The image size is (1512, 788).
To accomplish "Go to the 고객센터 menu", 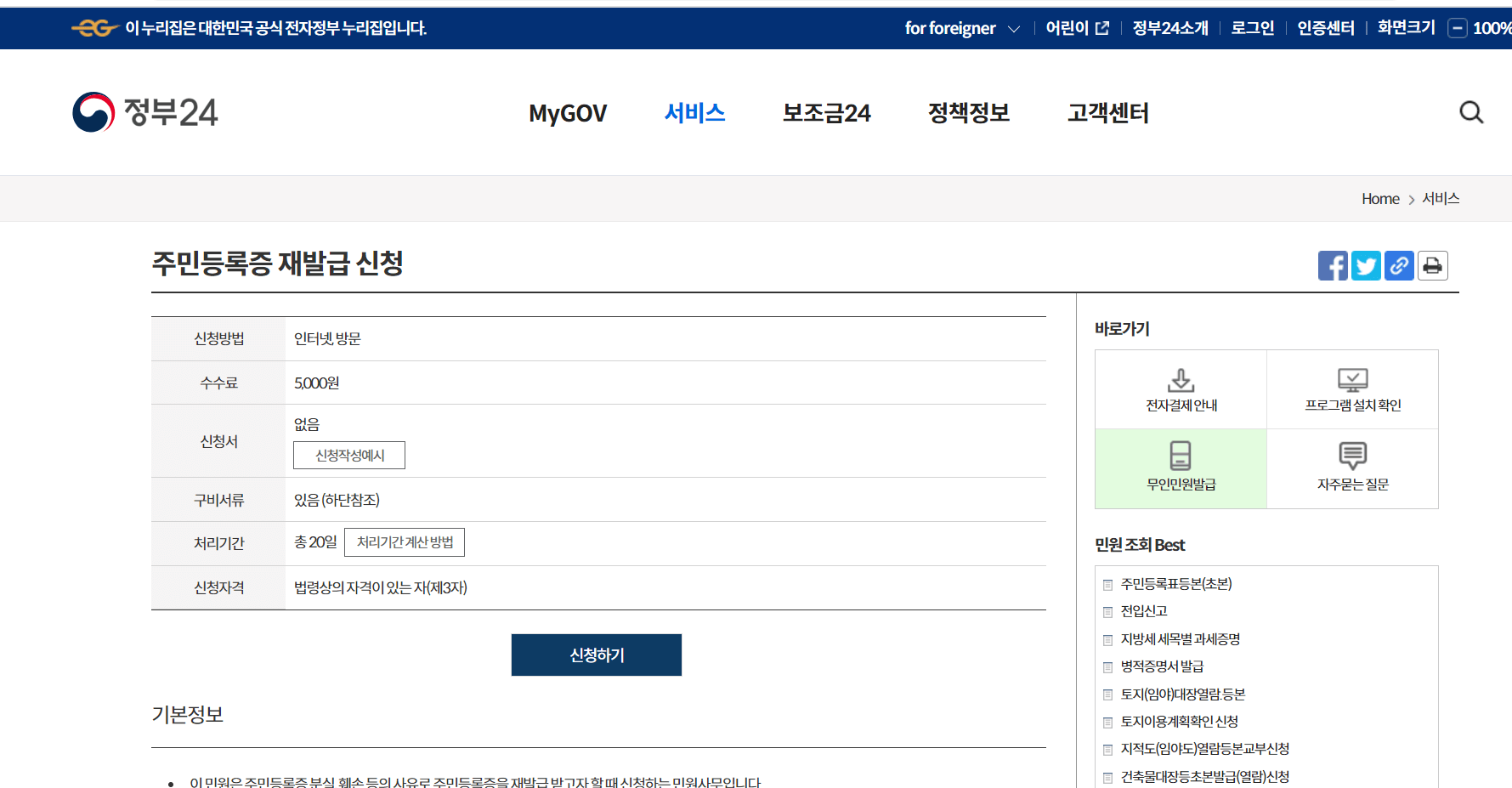I will tap(1107, 112).
